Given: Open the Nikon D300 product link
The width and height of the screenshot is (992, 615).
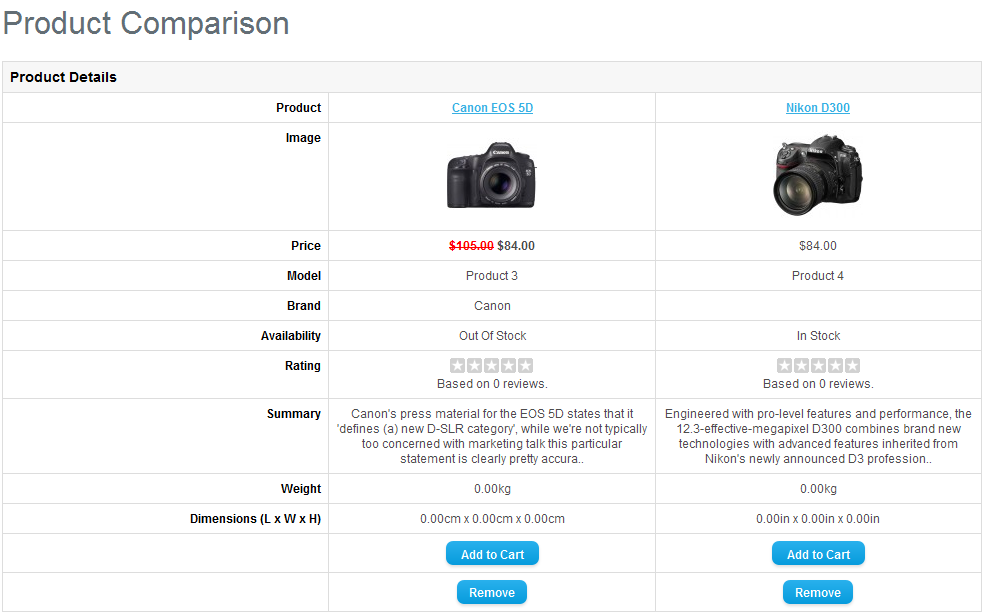Looking at the screenshot, I should [817, 108].
